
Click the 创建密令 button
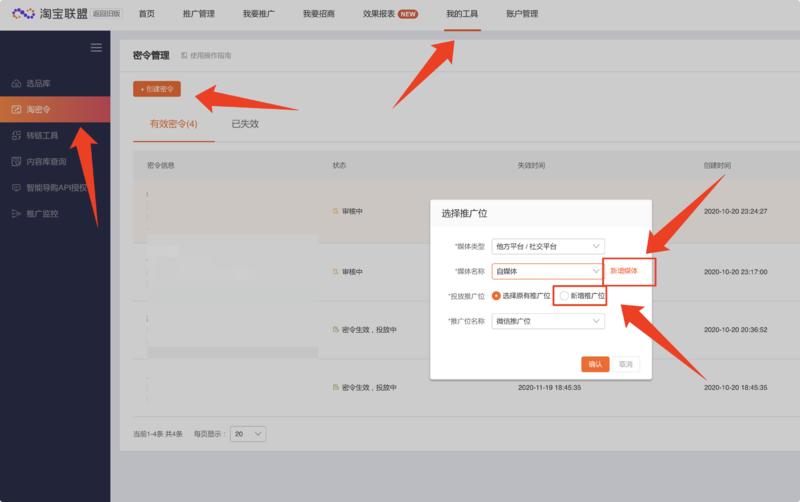[x=157, y=89]
